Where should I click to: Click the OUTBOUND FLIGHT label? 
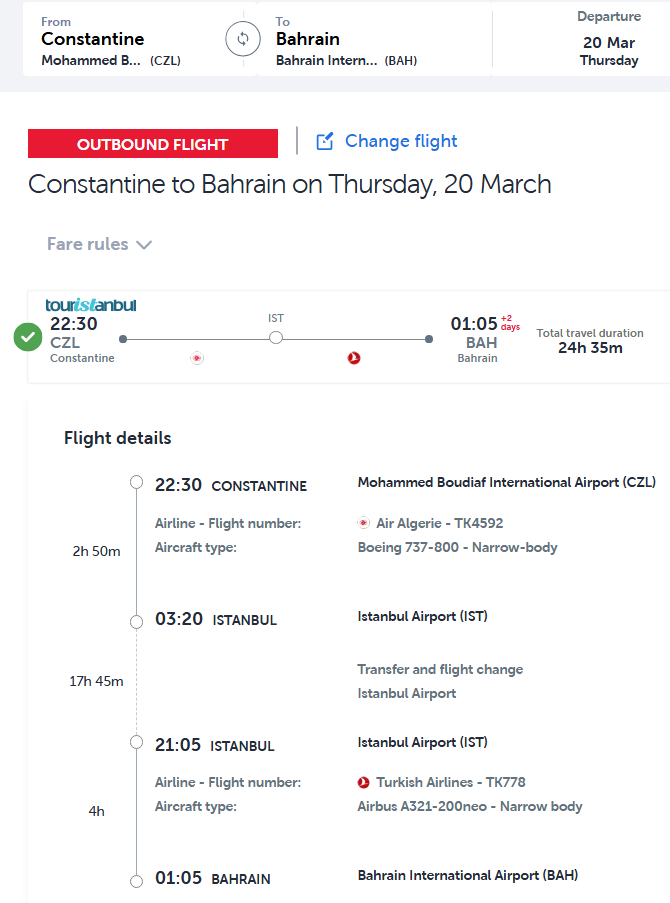tap(153, 144)
